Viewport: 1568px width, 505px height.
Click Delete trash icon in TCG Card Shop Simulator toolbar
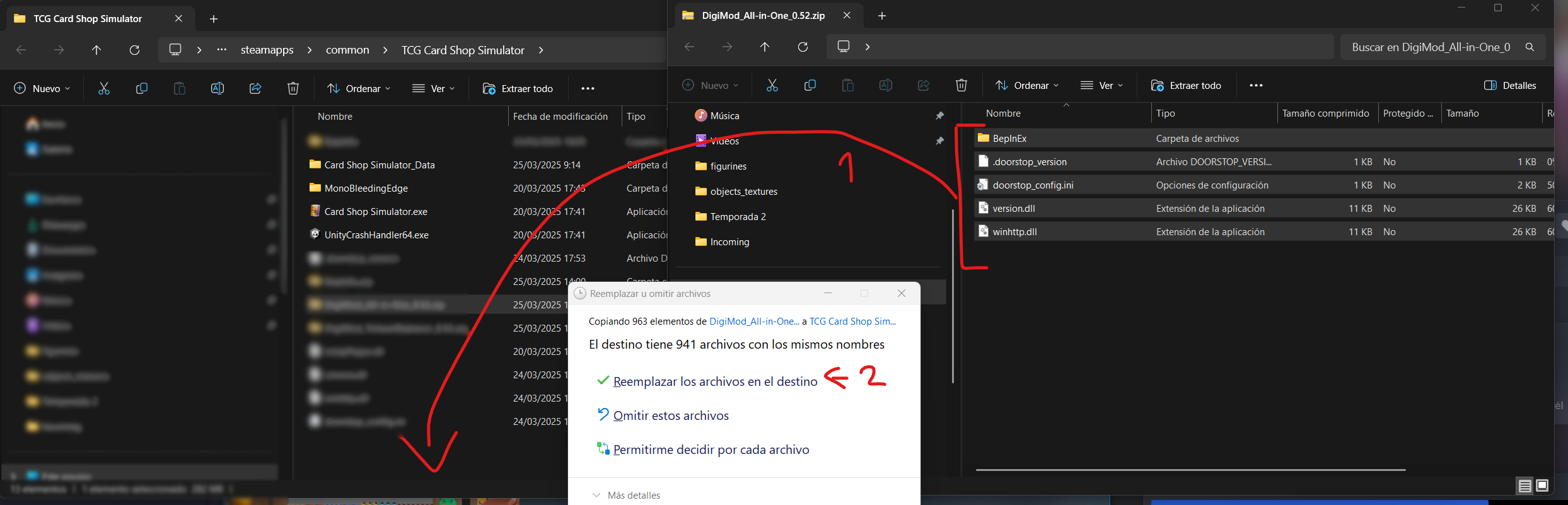tap(293, 88)
